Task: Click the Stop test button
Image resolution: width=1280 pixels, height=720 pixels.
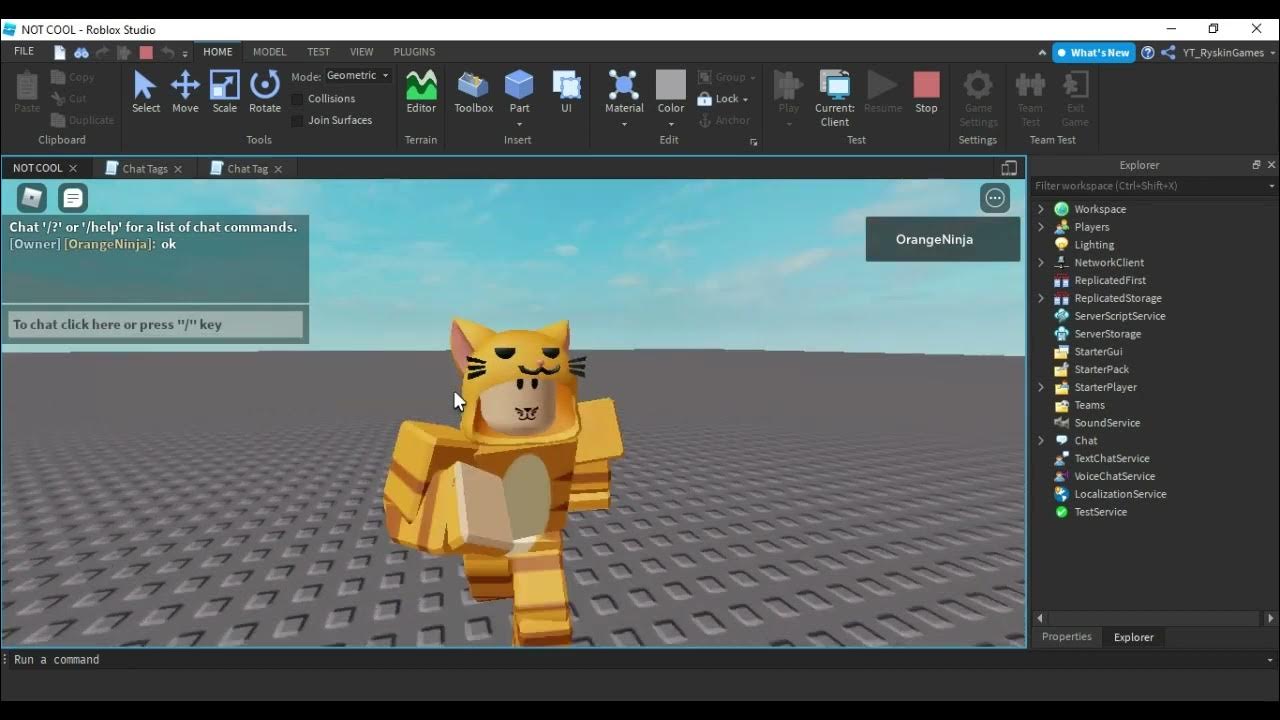Action: [926, 92]
